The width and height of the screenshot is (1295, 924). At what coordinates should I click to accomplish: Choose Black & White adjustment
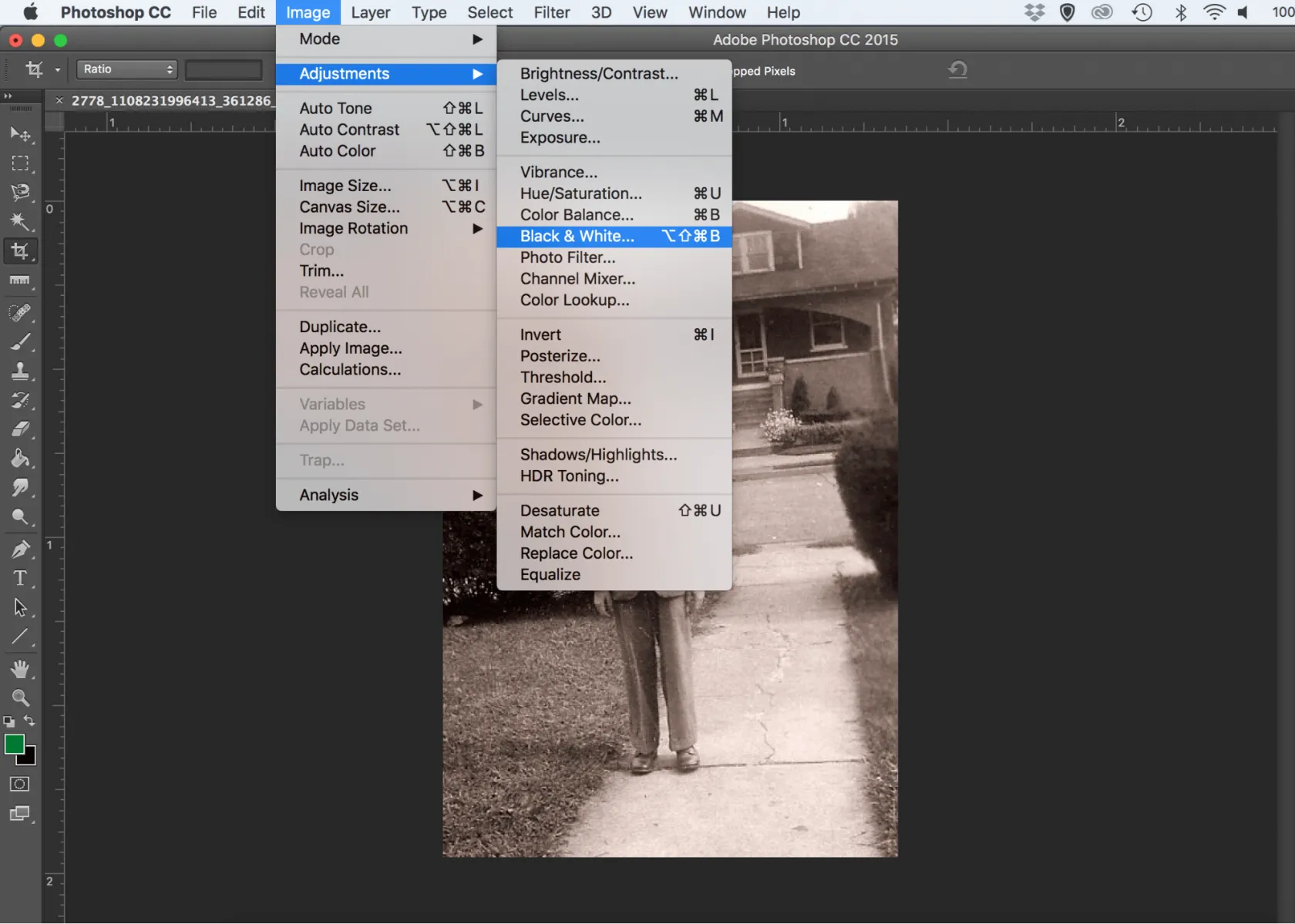point(577,236)
